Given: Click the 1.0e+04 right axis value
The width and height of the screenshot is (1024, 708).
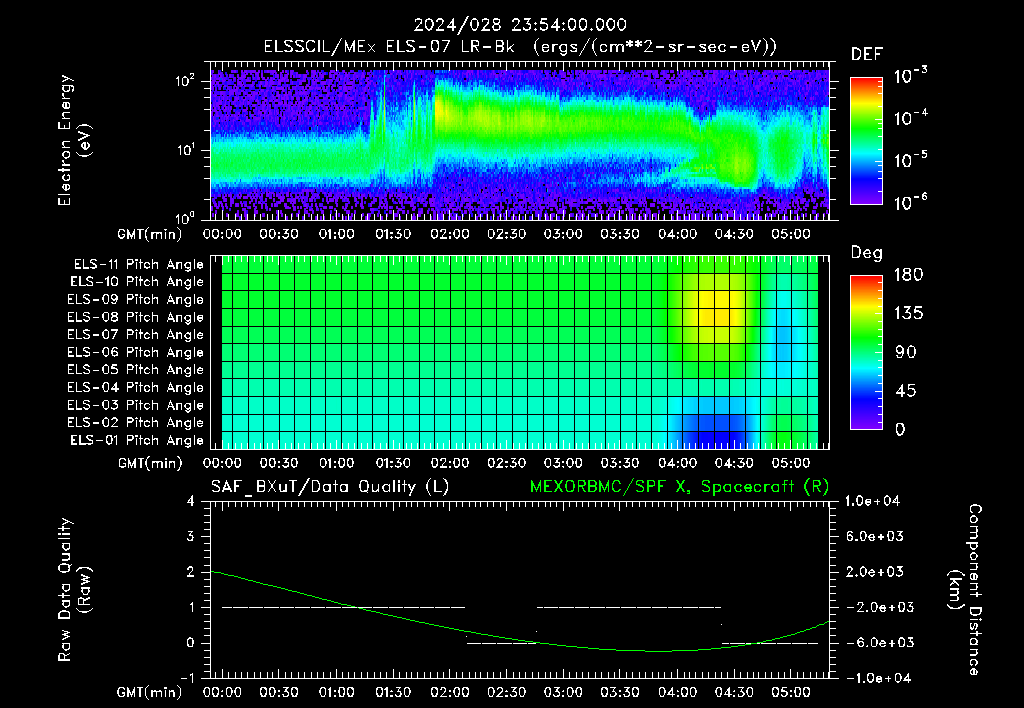Looking at the screenshot, I should point(873,501).
